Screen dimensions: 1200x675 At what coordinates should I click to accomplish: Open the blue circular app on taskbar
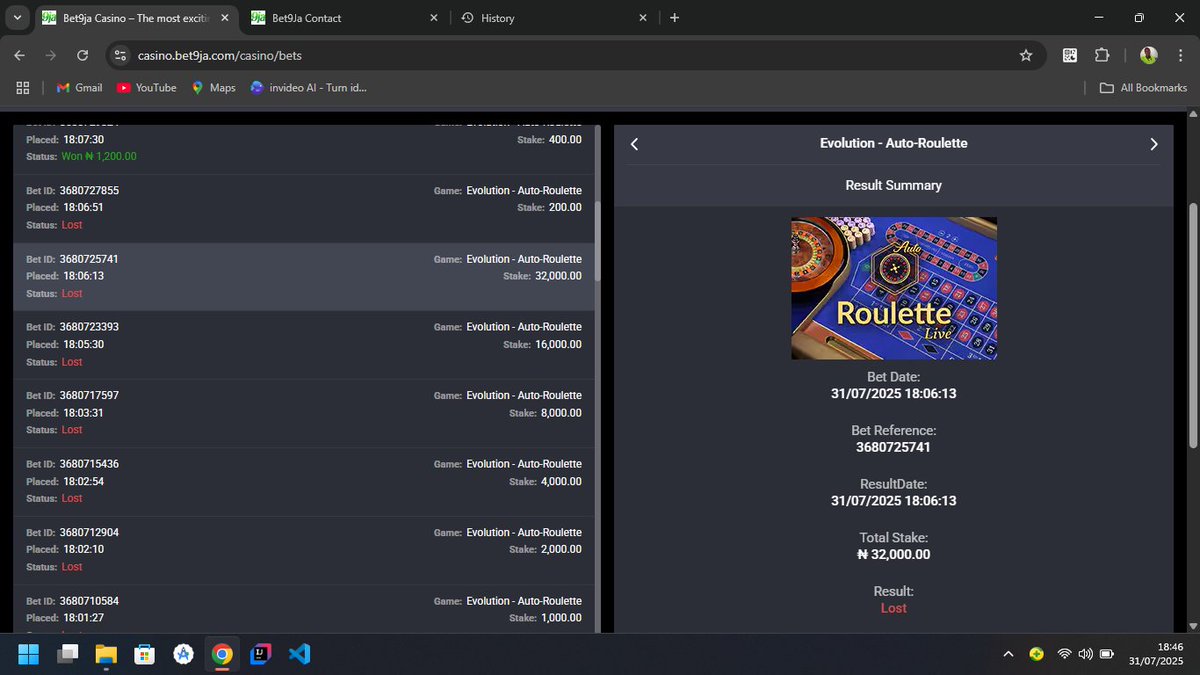pyautogui.click(x=183, y=654)
